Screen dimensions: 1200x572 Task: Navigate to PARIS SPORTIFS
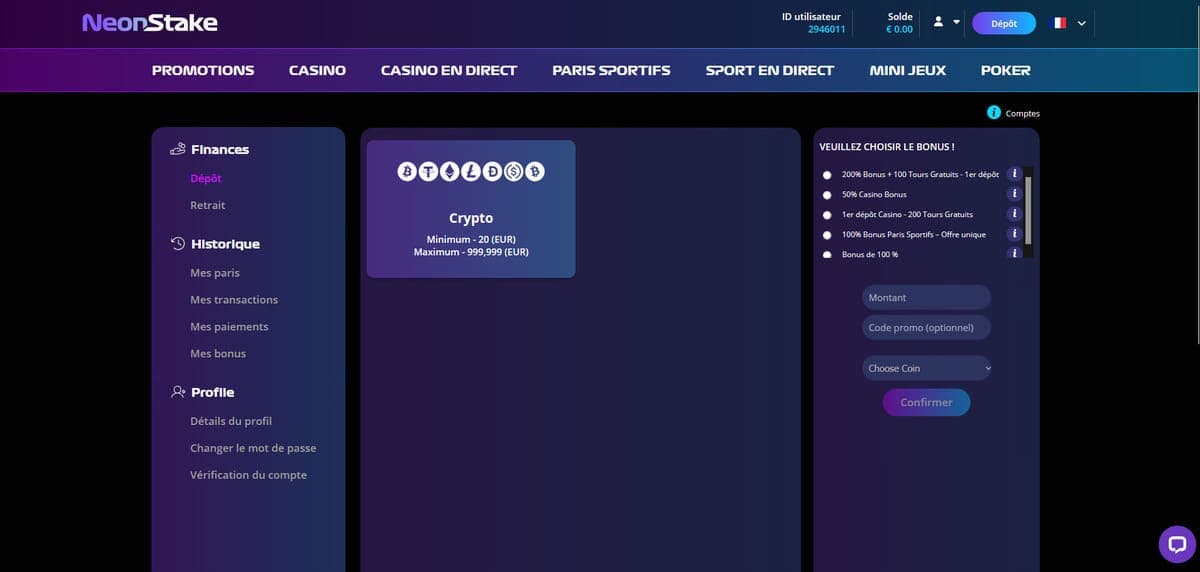611,70
